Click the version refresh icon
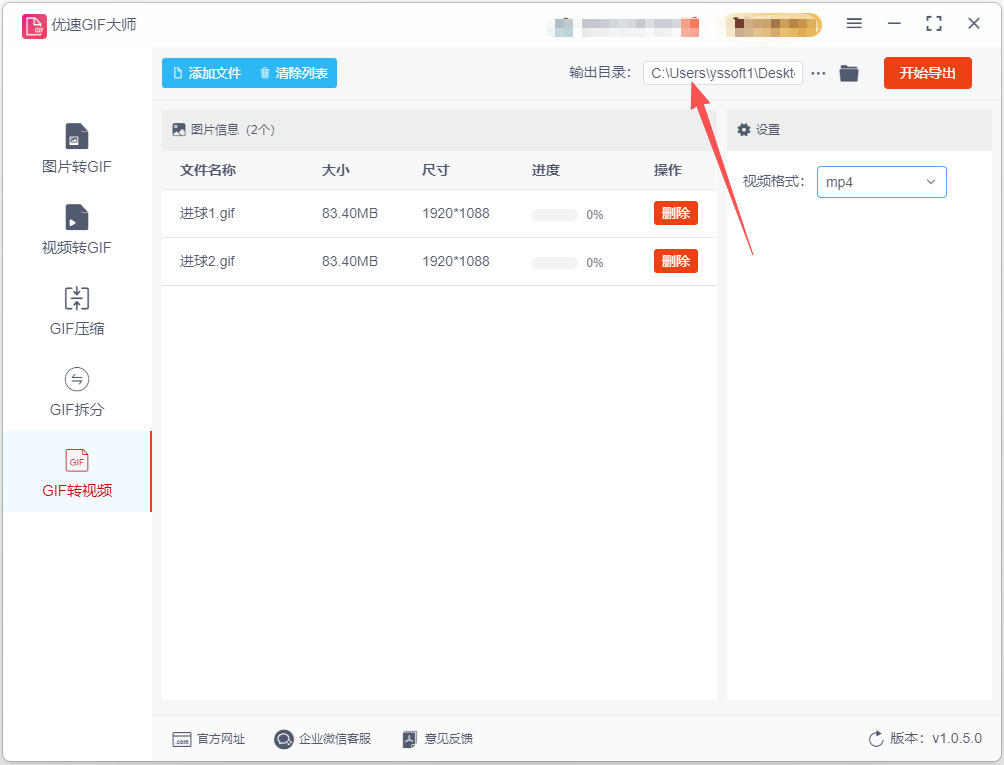 [x=876, y=739]
